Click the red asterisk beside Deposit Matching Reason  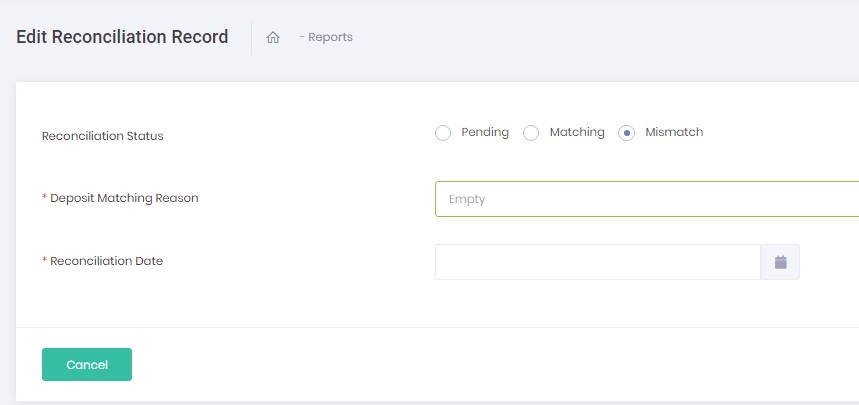coord(44,198)
